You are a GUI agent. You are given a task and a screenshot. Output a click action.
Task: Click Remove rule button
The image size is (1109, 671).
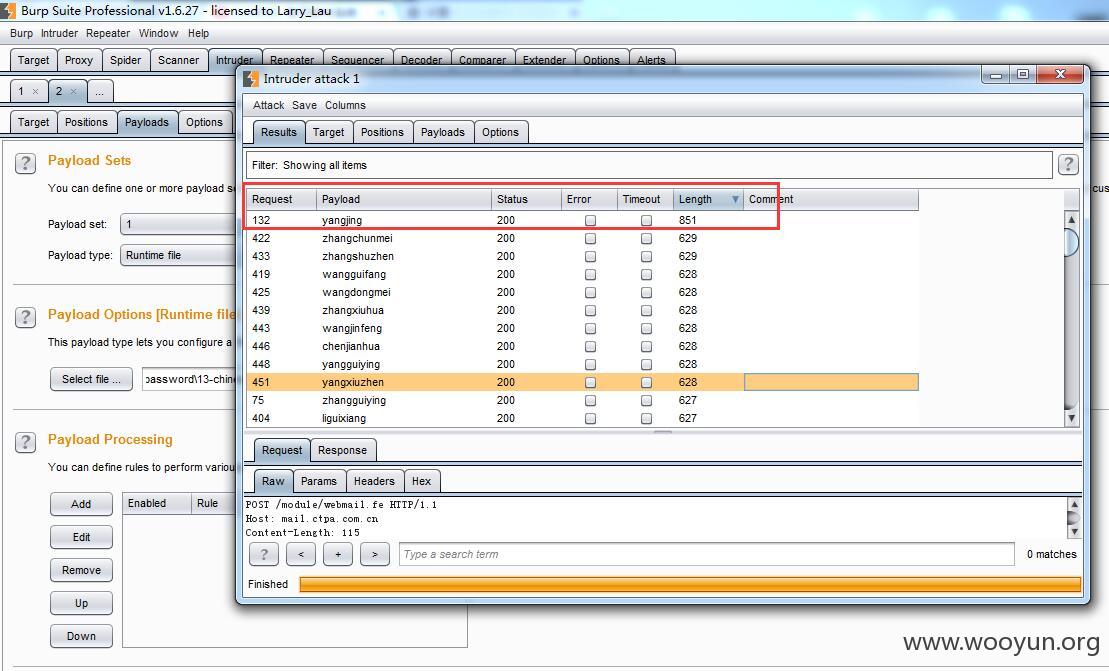point(81,570)
